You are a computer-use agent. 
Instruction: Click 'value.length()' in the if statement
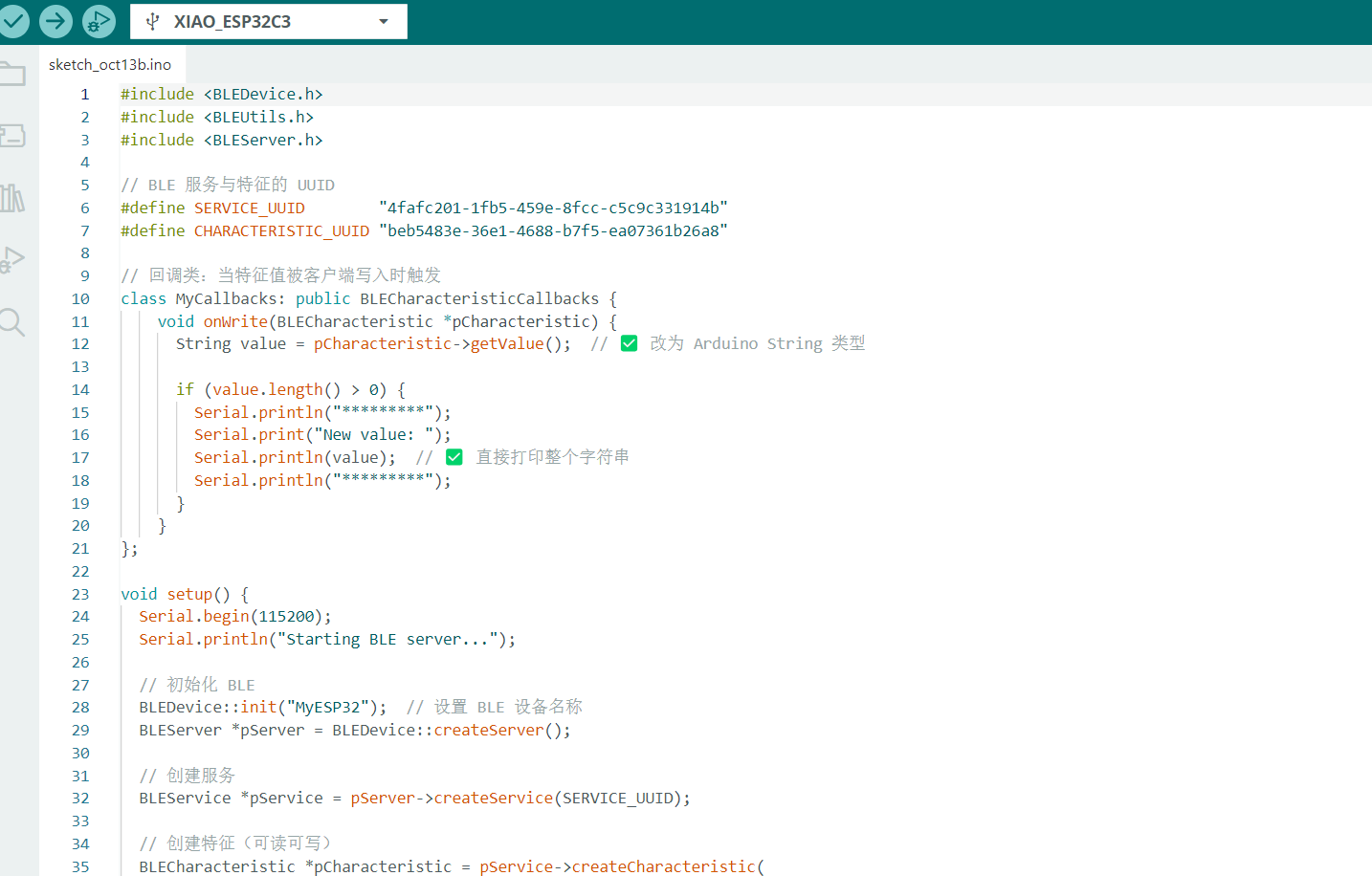tap(277, 390)
